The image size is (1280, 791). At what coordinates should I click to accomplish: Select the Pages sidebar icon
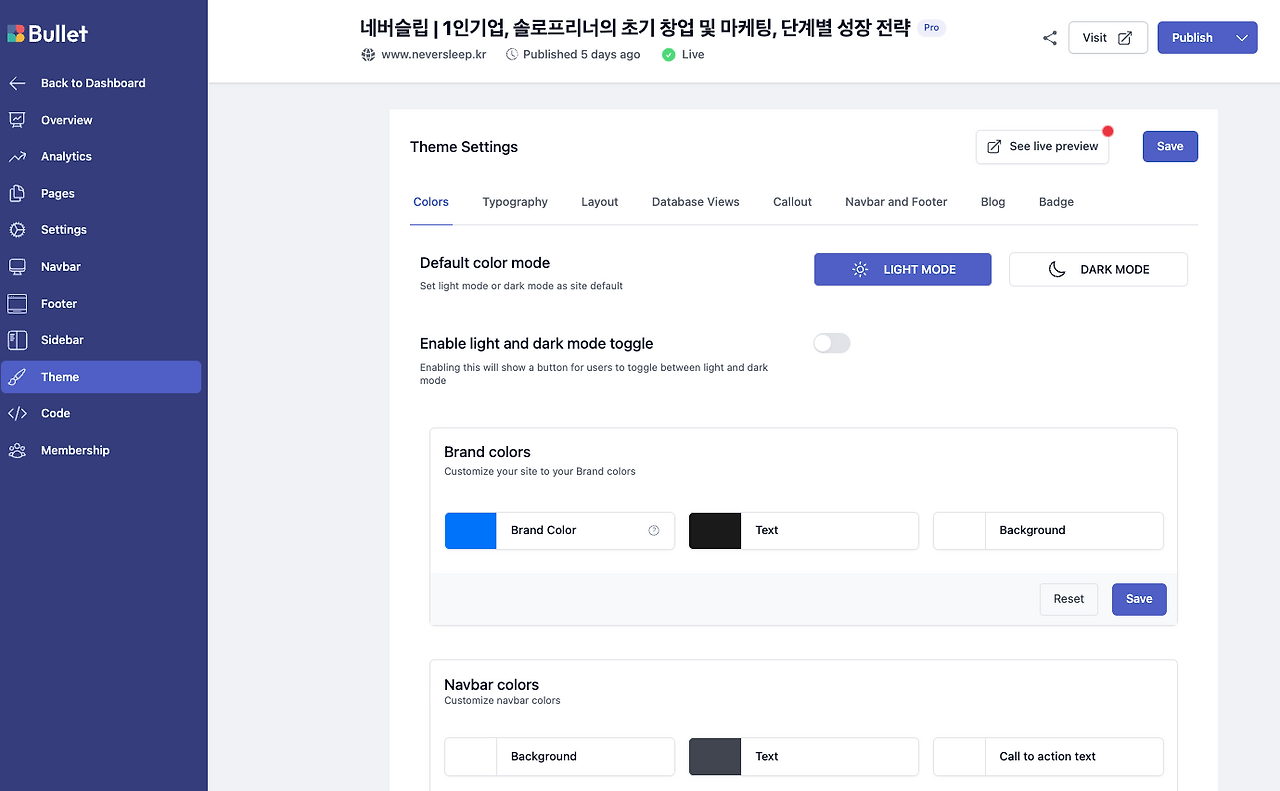coord(17,193)
